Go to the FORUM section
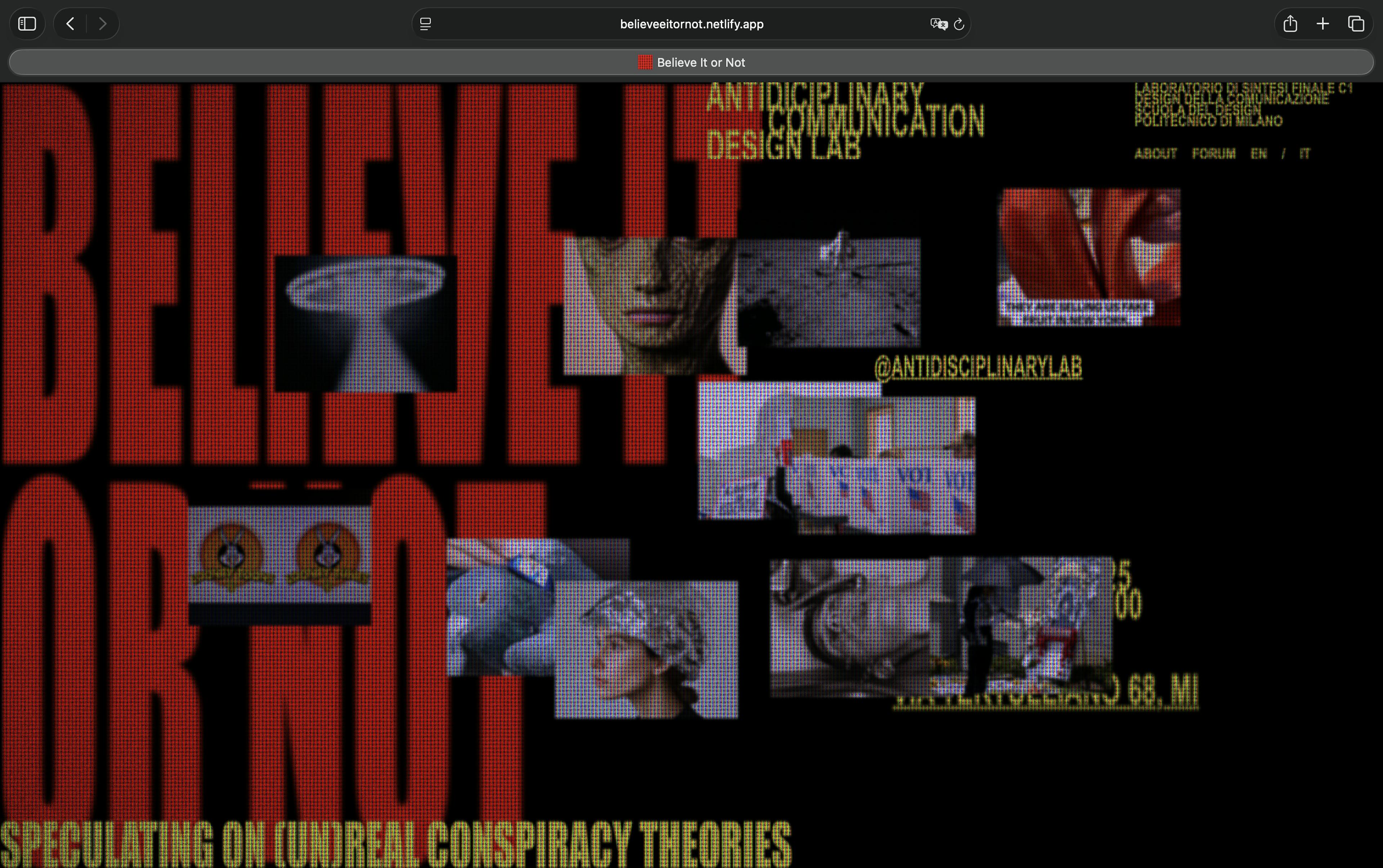1383x868 pixels. (x=1214, y=153)
